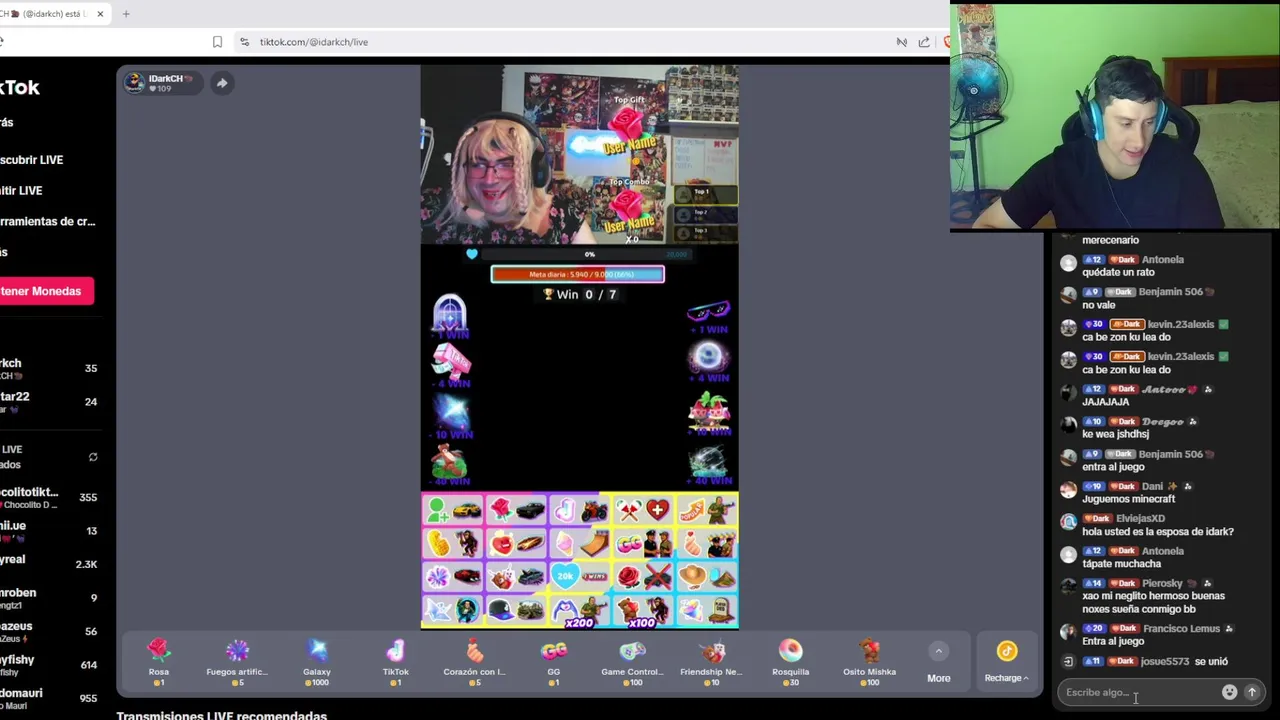Send the Fuegos artificiales gift
Screen dimensions: 1280x720
point(237,662)
